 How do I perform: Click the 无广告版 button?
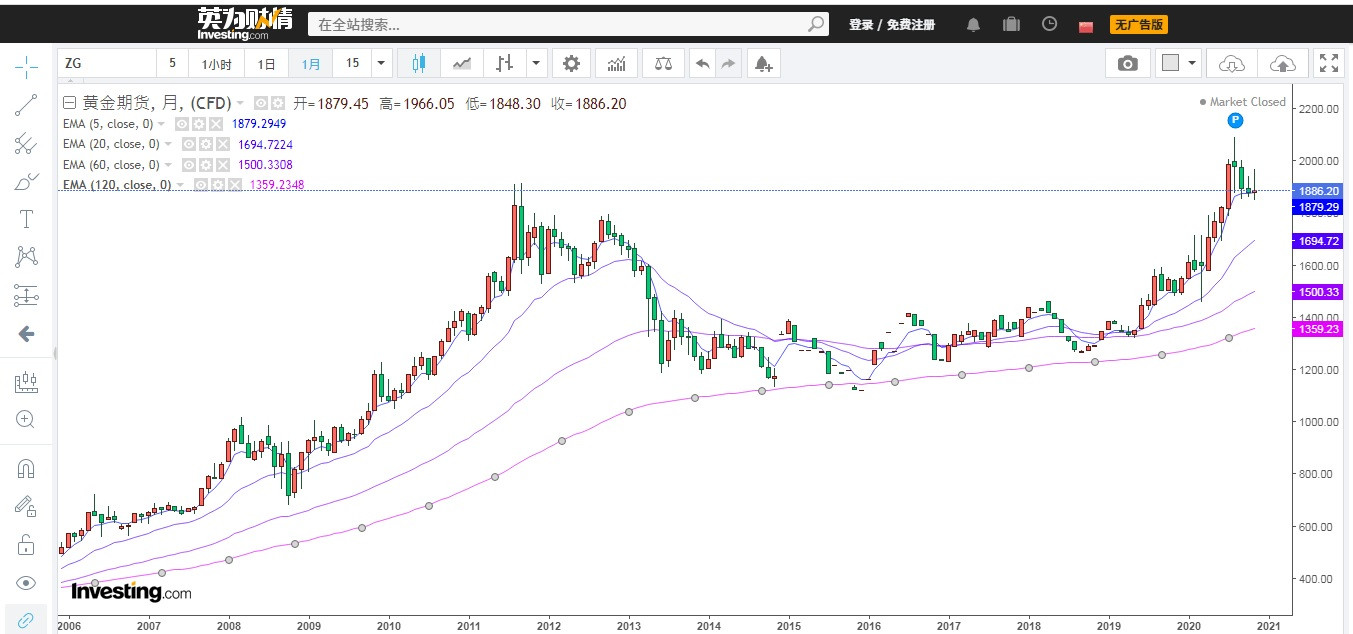[x=1139, y=24]
